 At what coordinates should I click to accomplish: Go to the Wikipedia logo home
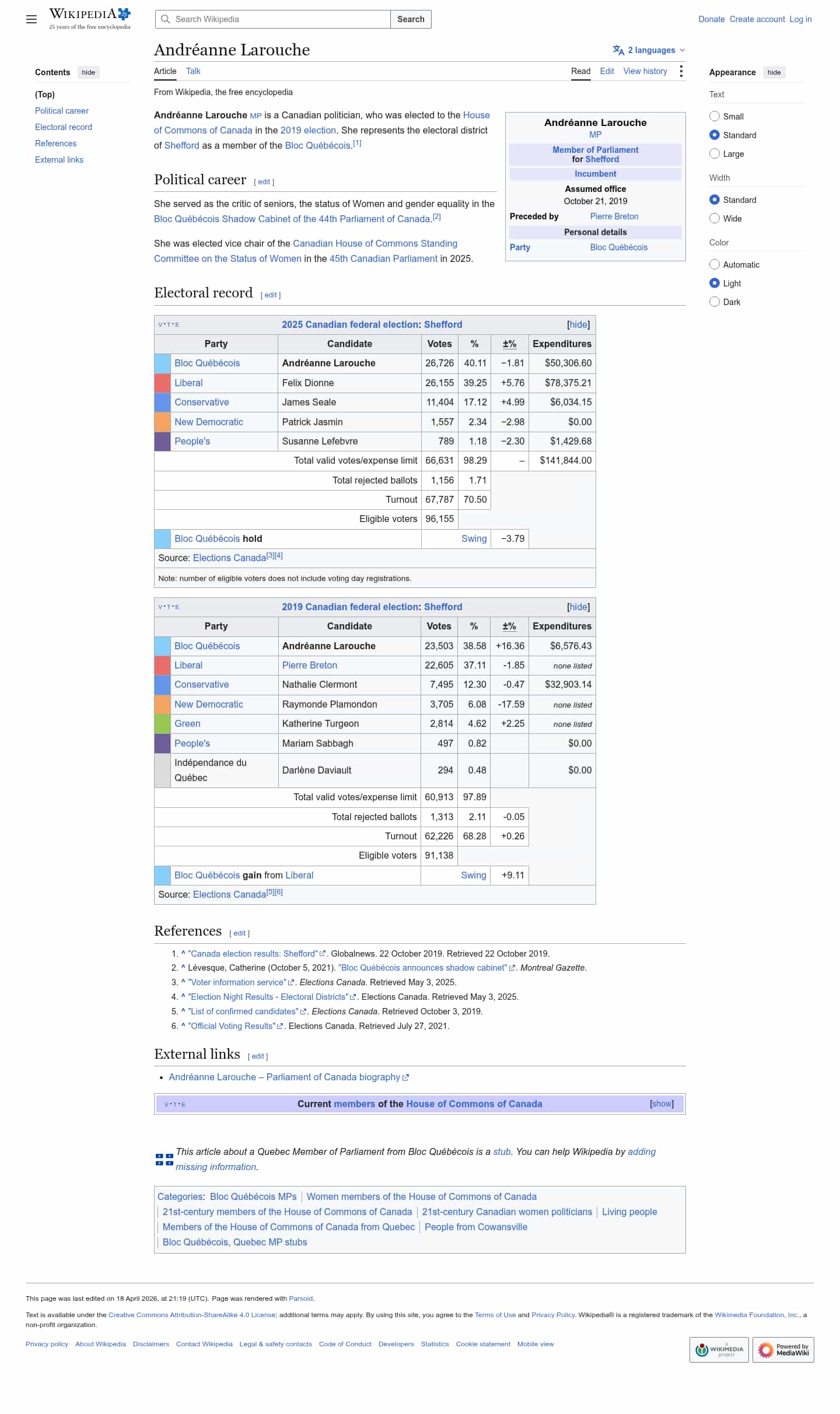tap(90, 19)
